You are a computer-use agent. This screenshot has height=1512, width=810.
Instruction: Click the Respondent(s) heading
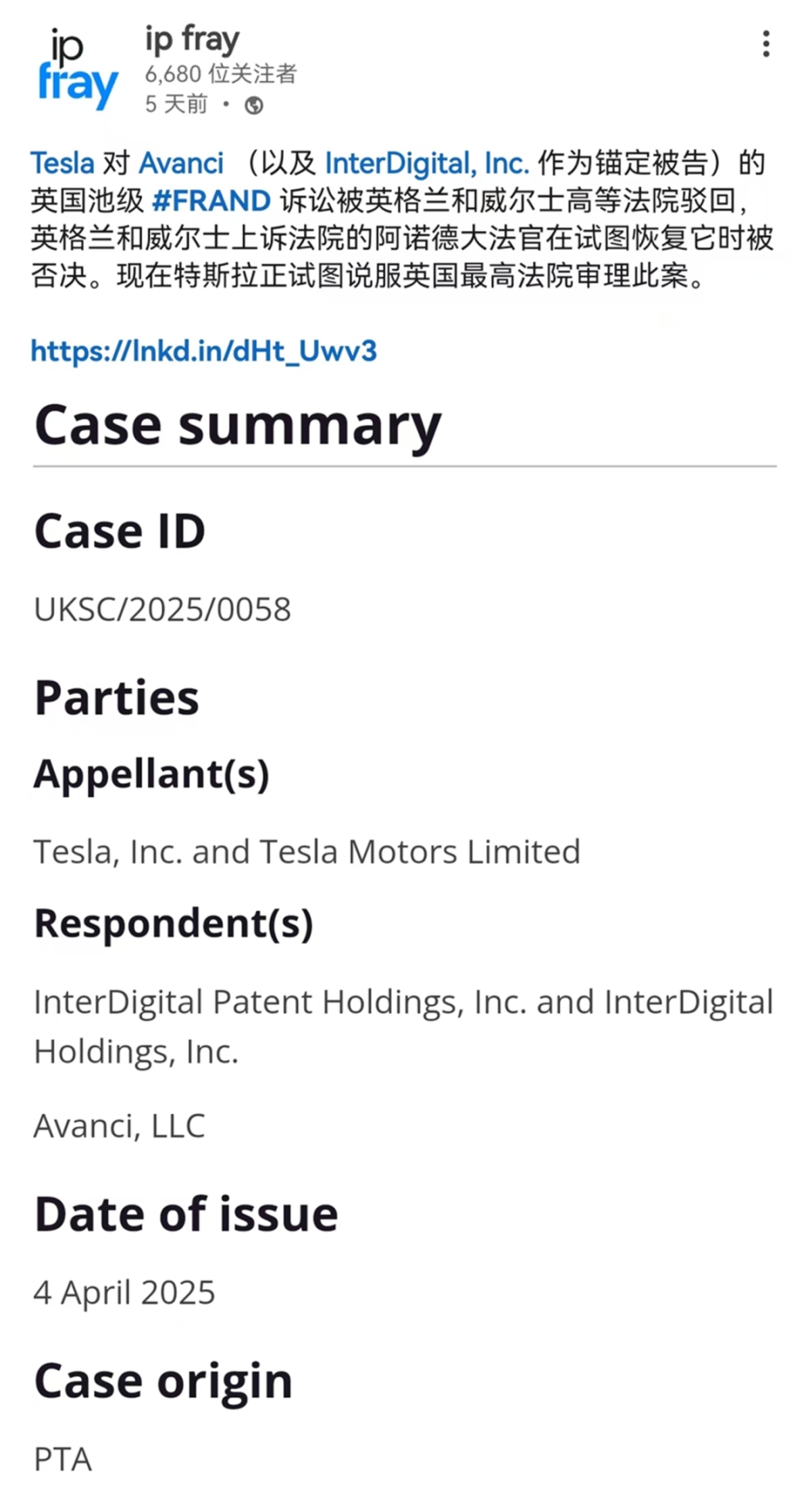174,923
